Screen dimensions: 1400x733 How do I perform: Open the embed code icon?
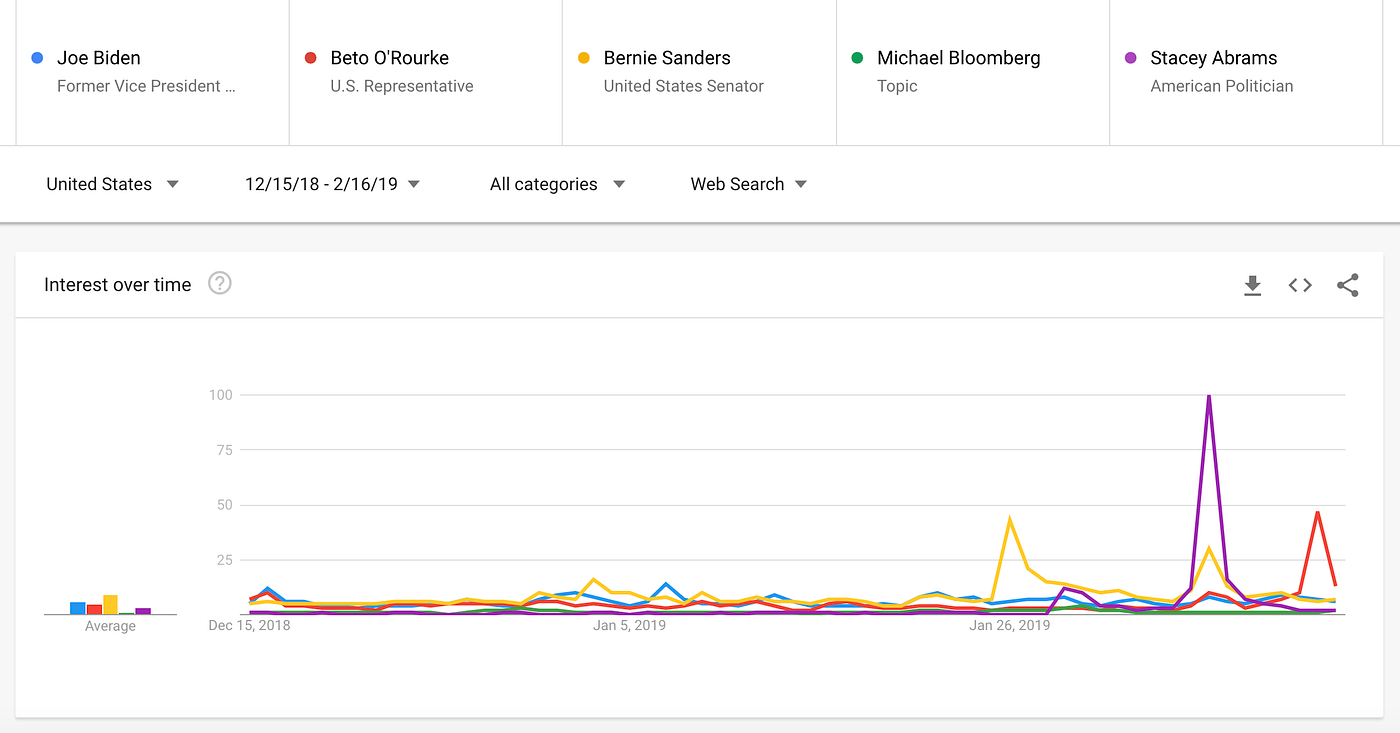coord(1300,286)
